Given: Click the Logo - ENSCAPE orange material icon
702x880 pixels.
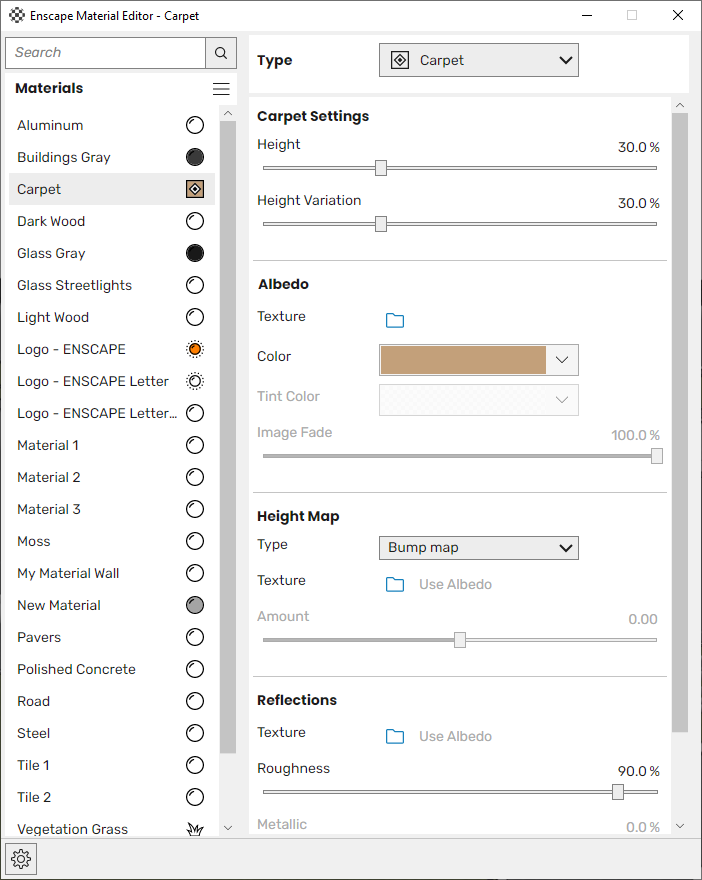Looking at the screenshot, I should 195,349.
